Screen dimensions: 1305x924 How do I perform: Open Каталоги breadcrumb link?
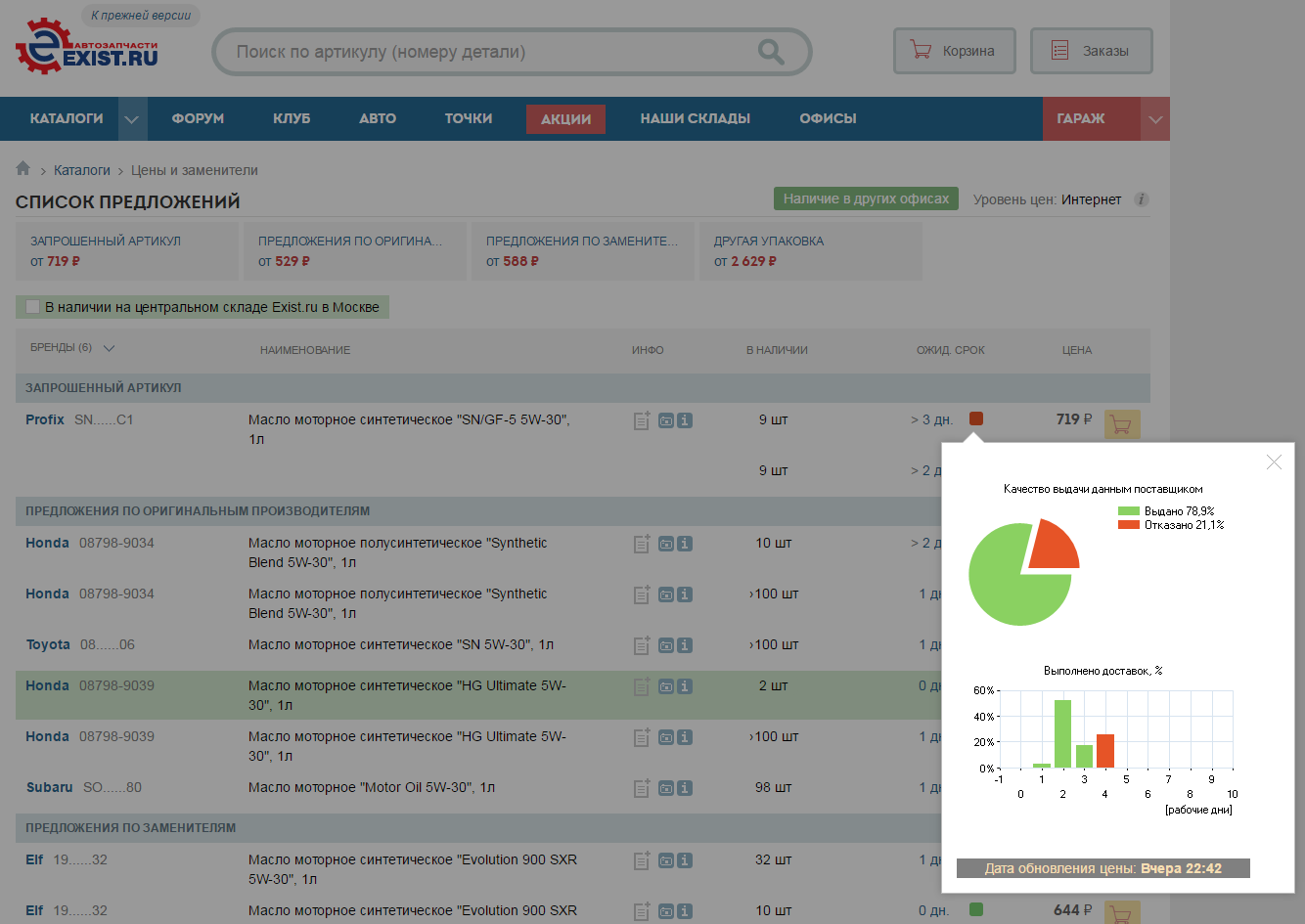click(x=82, y=170)
